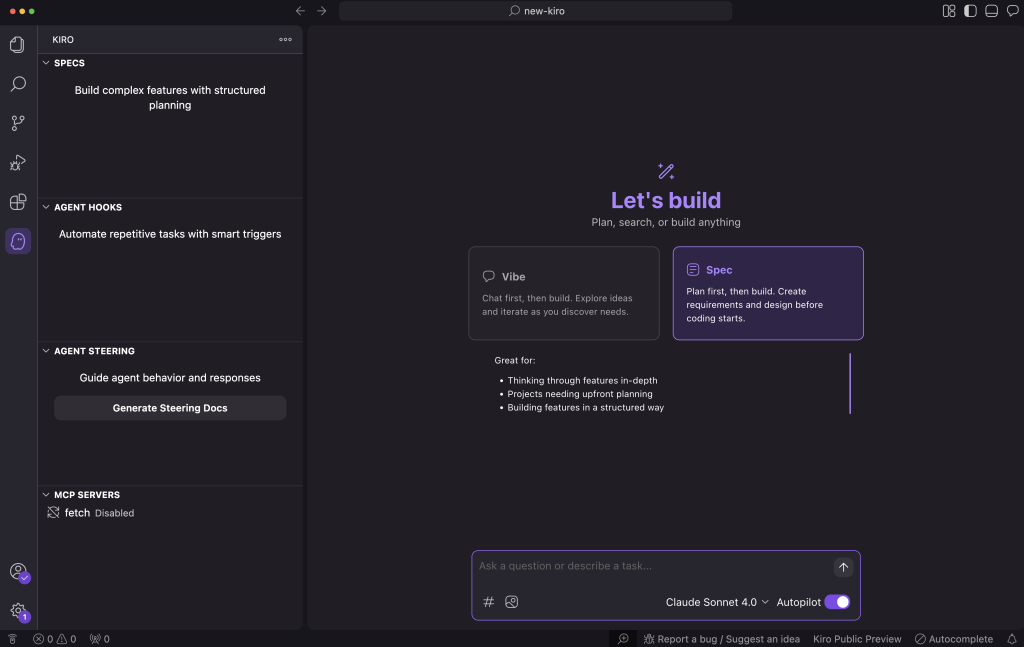Send message with the up arrow button
This screenshot has height=647, width=1024.
[843, 567]
